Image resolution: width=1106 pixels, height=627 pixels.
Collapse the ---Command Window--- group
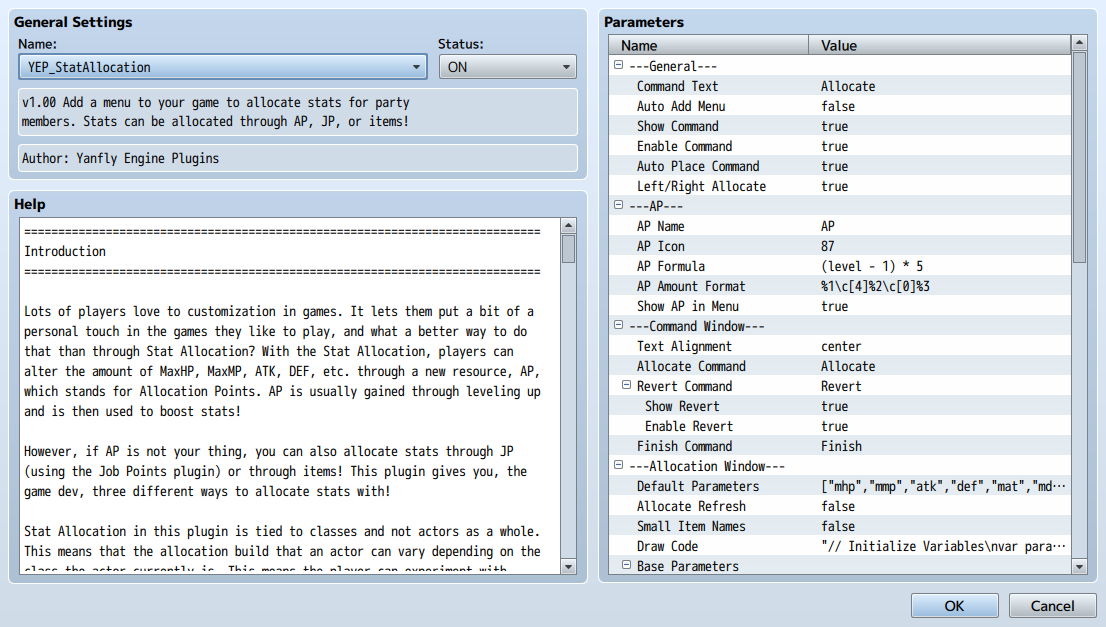tap(619, 325)
